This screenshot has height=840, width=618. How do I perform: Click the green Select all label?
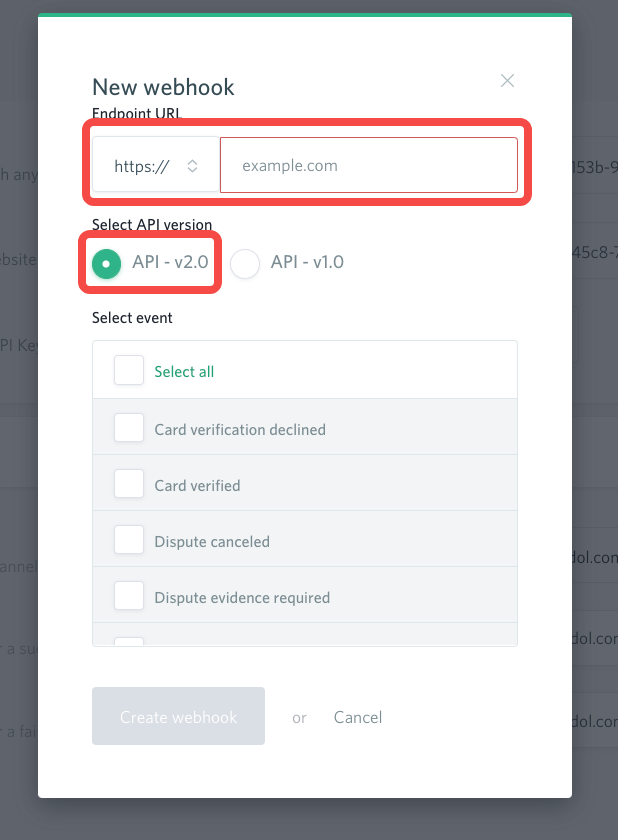click(x=184, y=372)
